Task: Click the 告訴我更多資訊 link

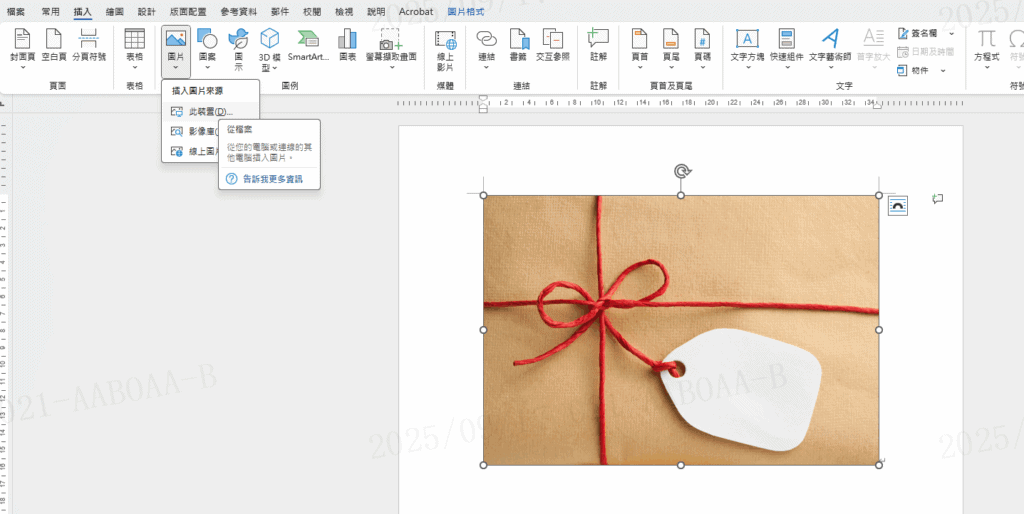Action: pyautogui.click(x=272, y=179)
